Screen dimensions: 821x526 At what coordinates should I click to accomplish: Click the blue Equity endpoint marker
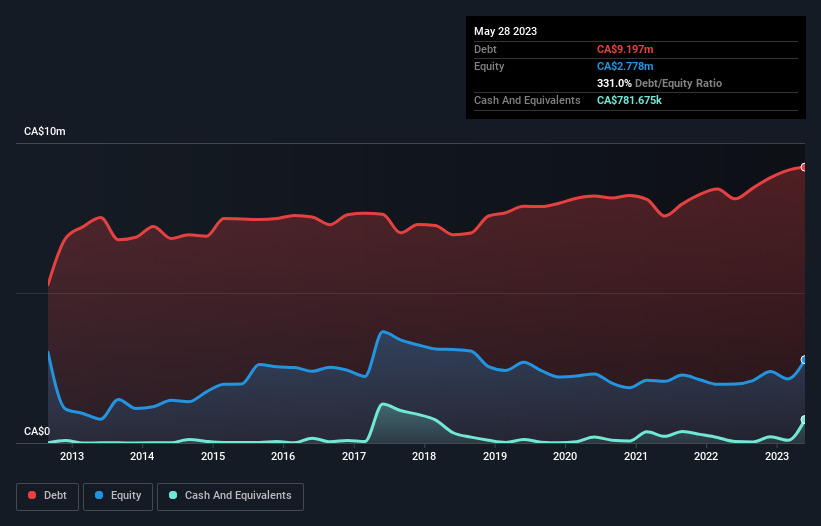click(x=804, y=360)
